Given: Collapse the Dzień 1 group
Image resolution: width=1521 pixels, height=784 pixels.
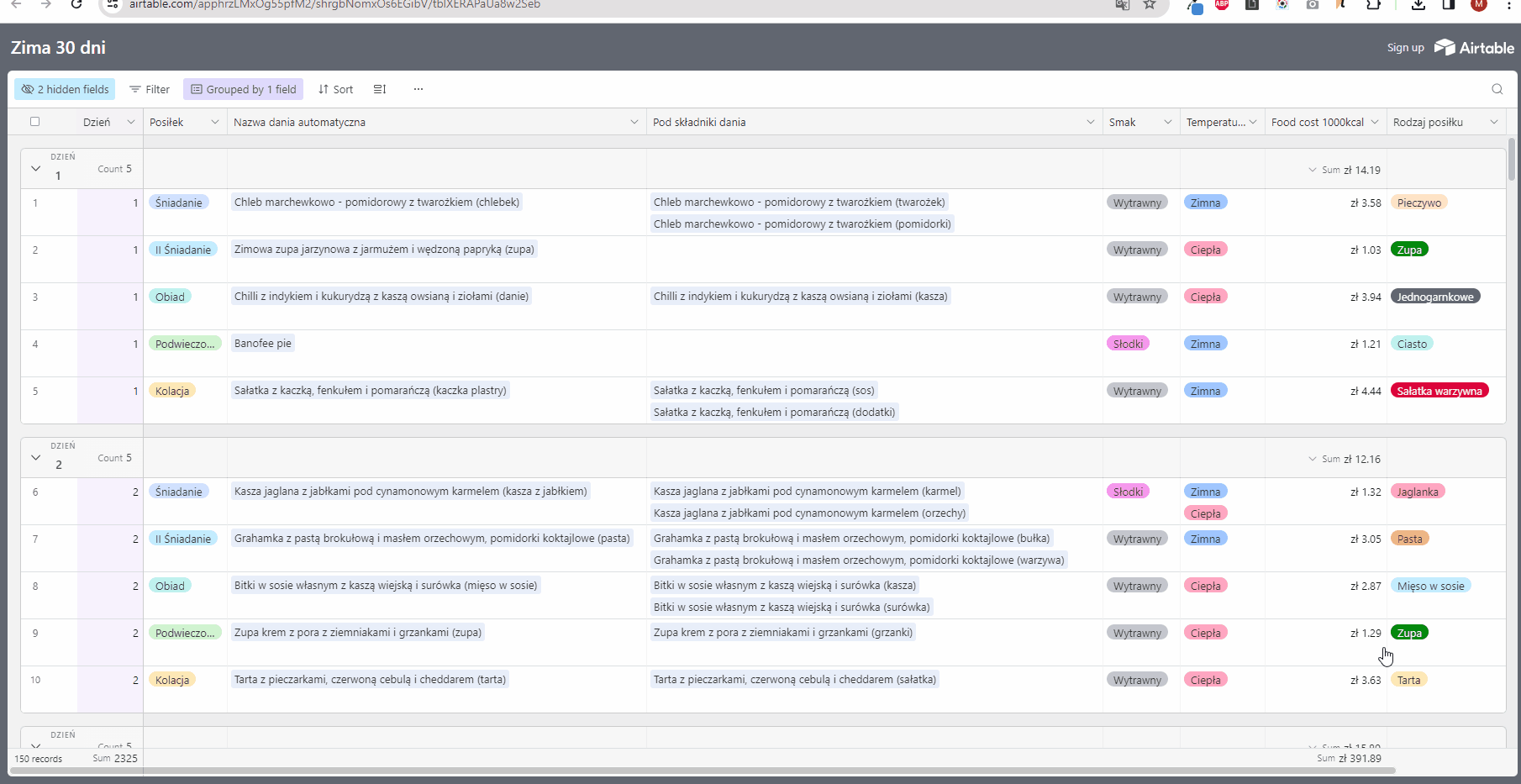Looking at the screenshot, I should click(x=35, y=169).
